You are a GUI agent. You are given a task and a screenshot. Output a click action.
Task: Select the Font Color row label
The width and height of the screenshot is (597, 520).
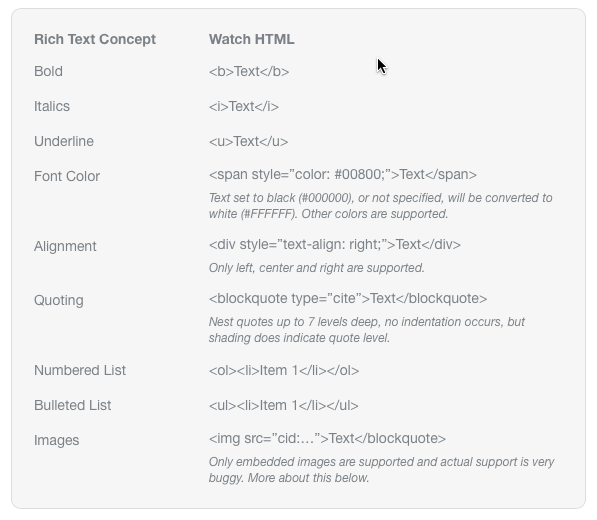click(x=67, y=176)
